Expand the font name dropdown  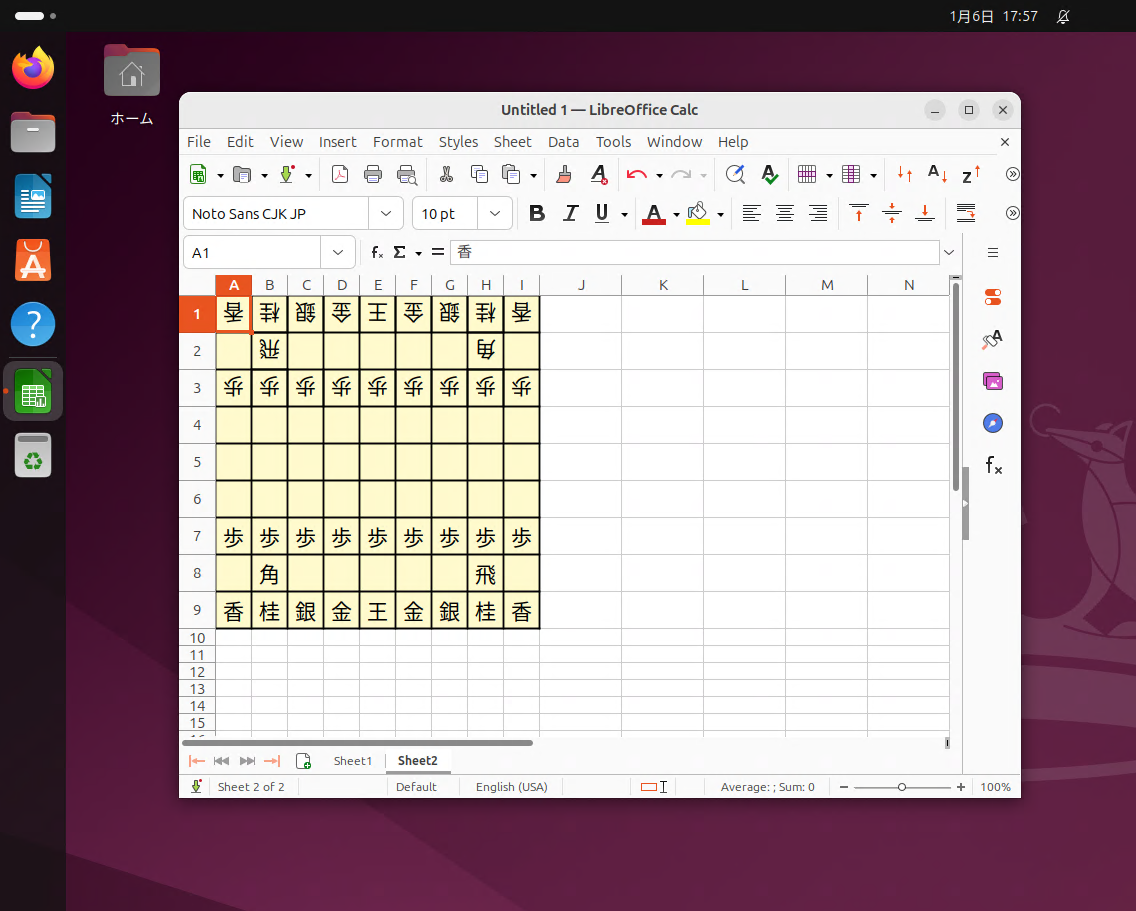click(x=386, y=213)
